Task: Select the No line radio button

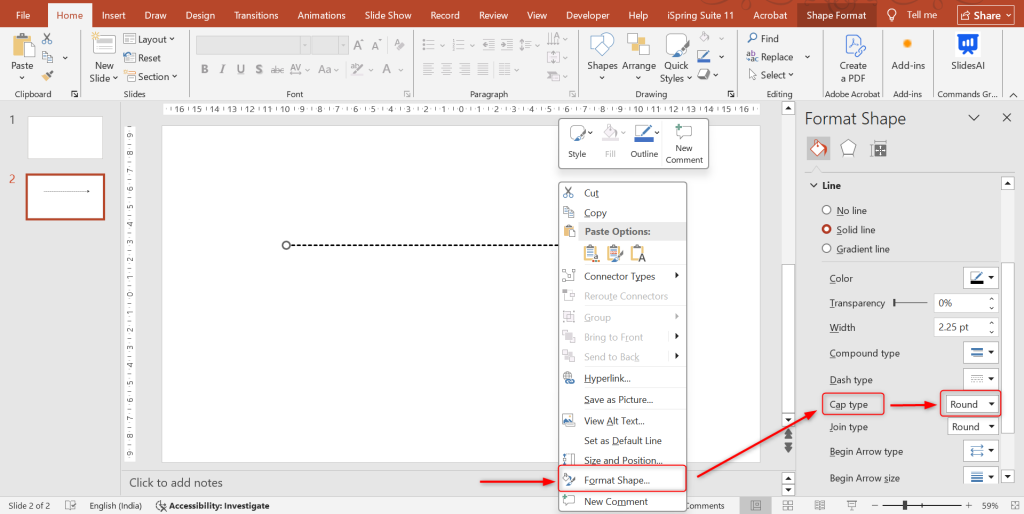Action: 826,210
